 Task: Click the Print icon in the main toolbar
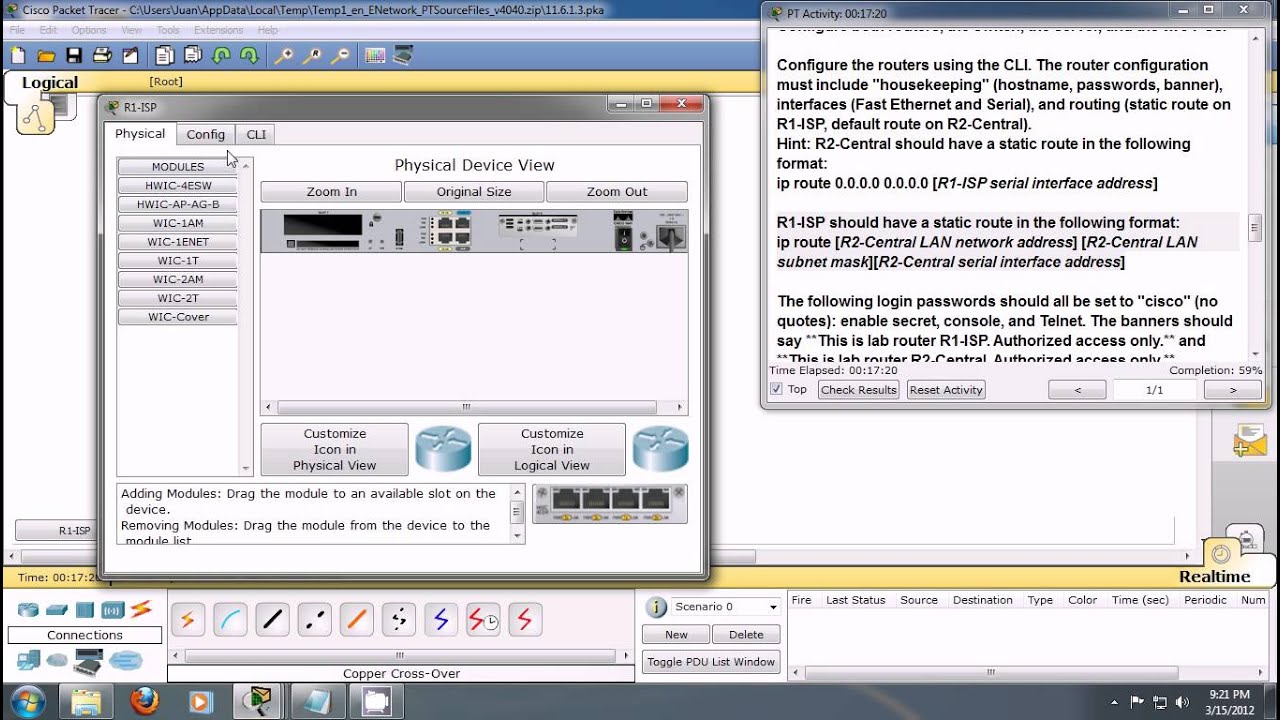pyautogui.click(x=101, y=56)
